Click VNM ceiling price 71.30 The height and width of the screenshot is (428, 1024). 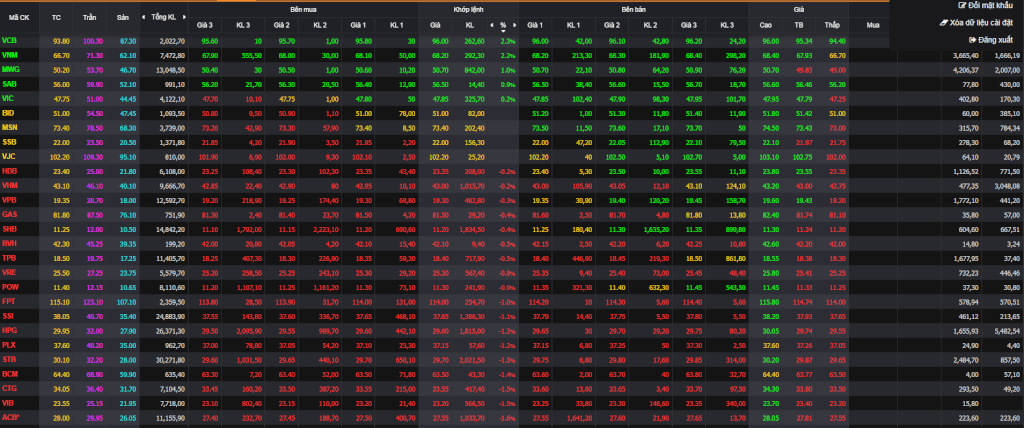93,55
